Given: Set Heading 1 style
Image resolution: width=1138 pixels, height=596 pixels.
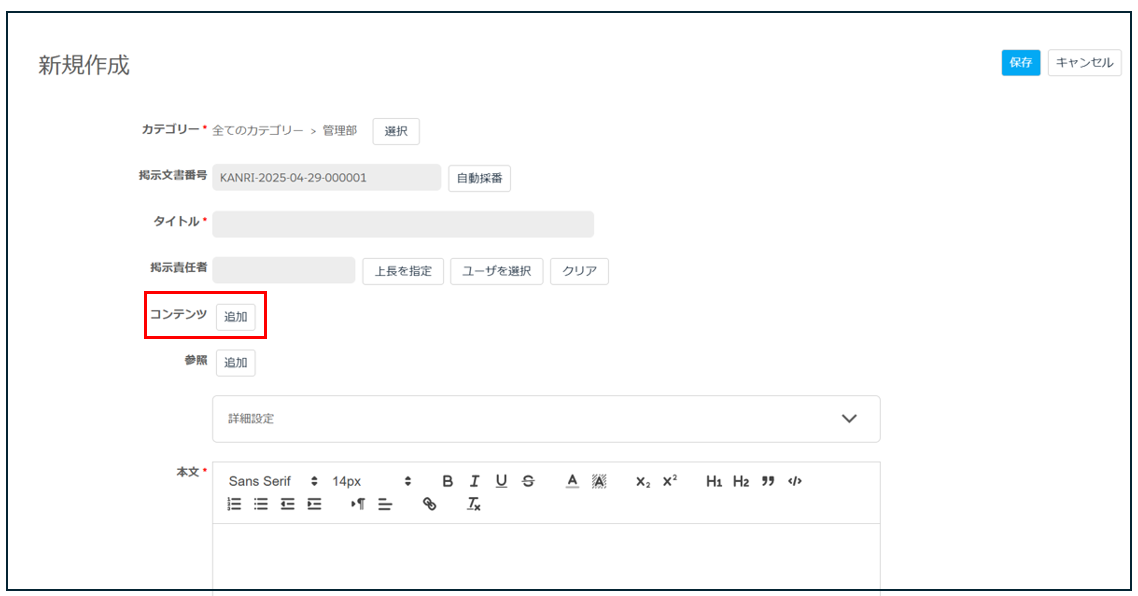Looking at the screenshot, I should coord(714,481).
